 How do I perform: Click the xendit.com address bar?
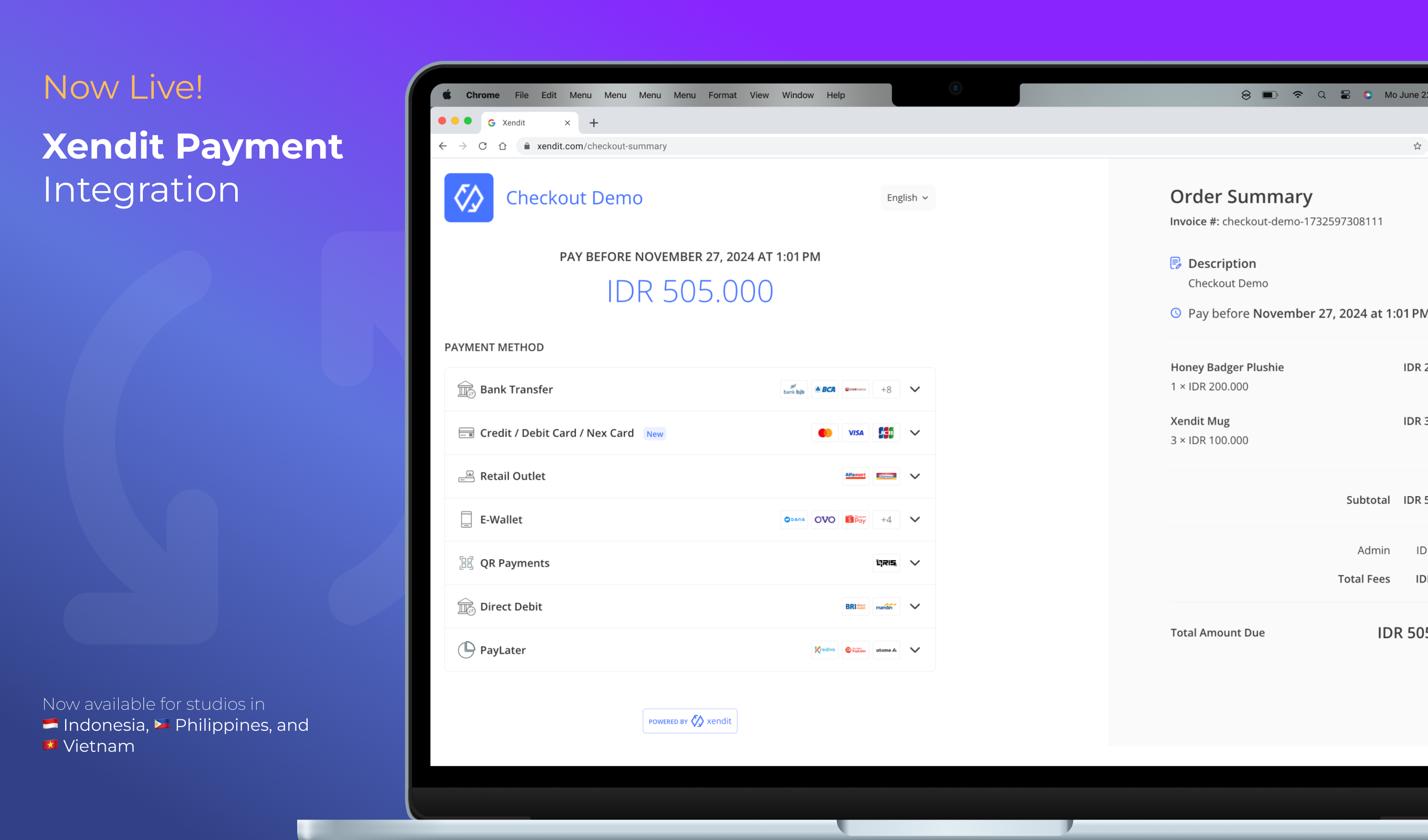click(602, 146)
